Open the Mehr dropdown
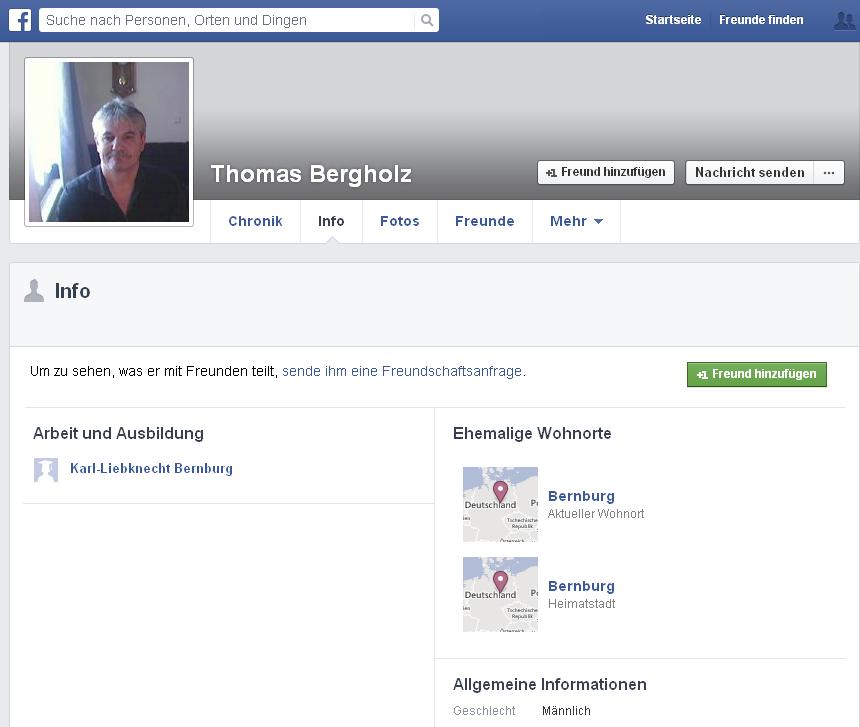The width and height of the screenshot is (860, 727). pos(576,221)
